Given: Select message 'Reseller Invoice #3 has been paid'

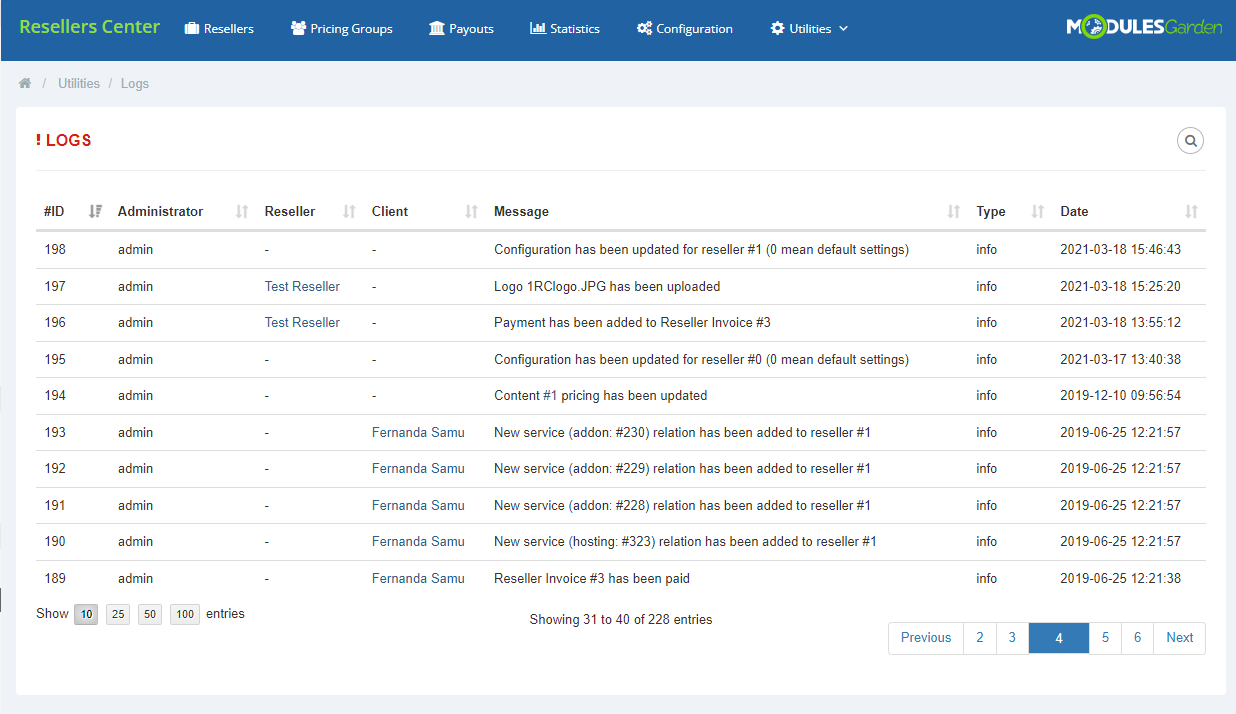Looking at the screenshot, I should point(592,578).
